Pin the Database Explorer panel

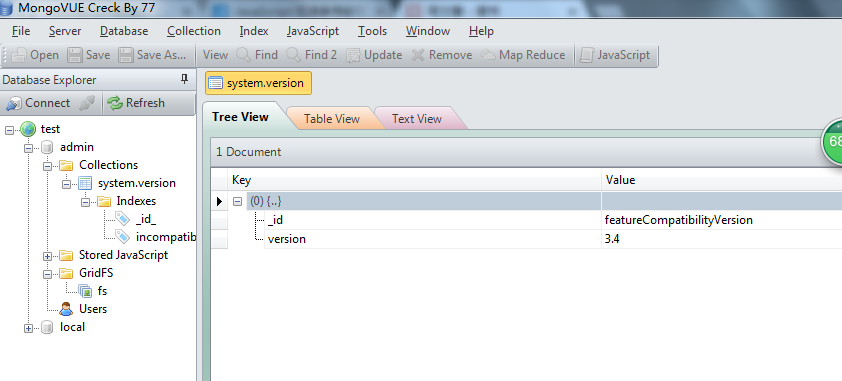click(x=185, y=79)
